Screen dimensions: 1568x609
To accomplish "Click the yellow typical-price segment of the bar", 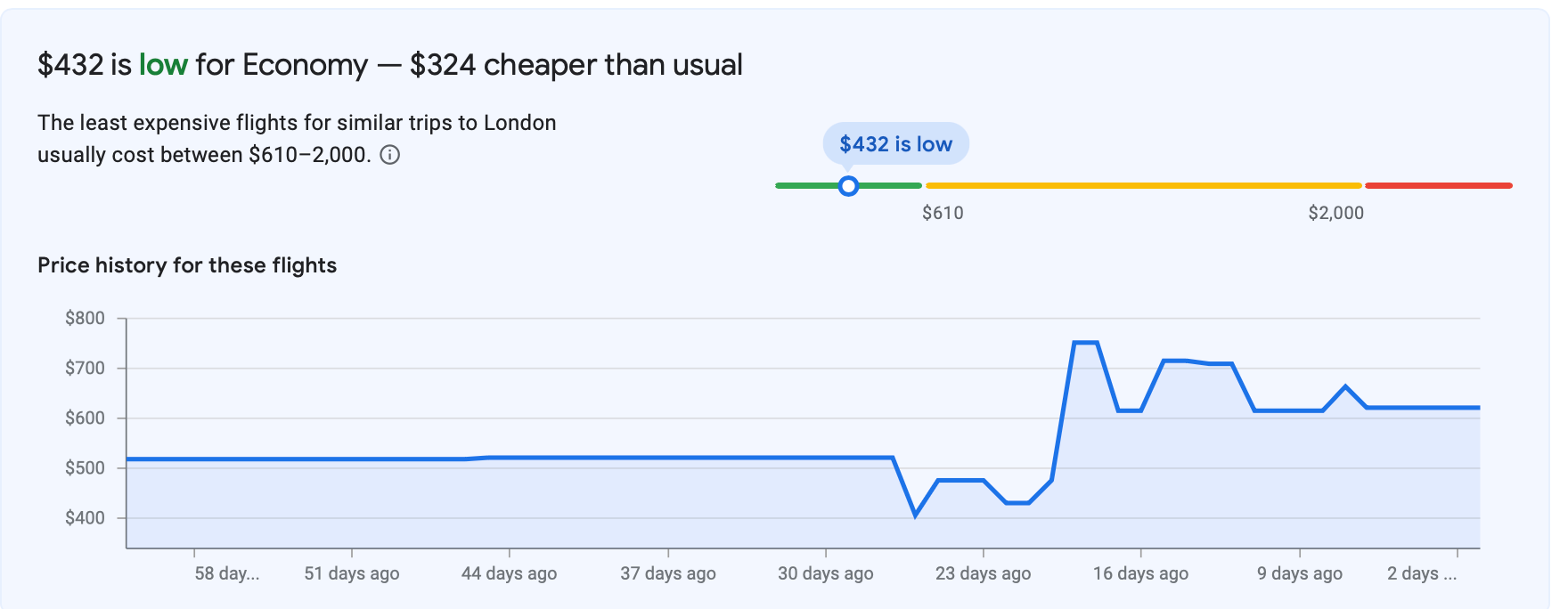I will click(1144, 185).
